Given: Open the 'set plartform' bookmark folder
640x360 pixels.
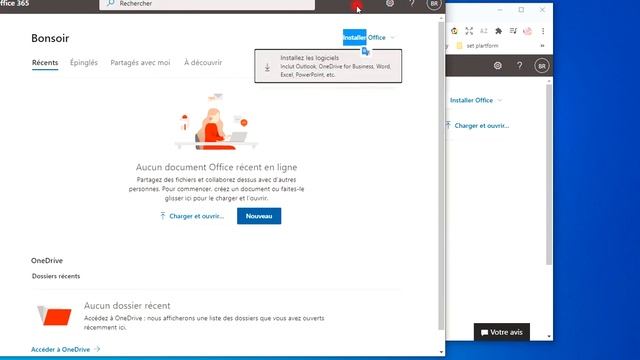Looking at the screenshot, I should pos(477,46).
